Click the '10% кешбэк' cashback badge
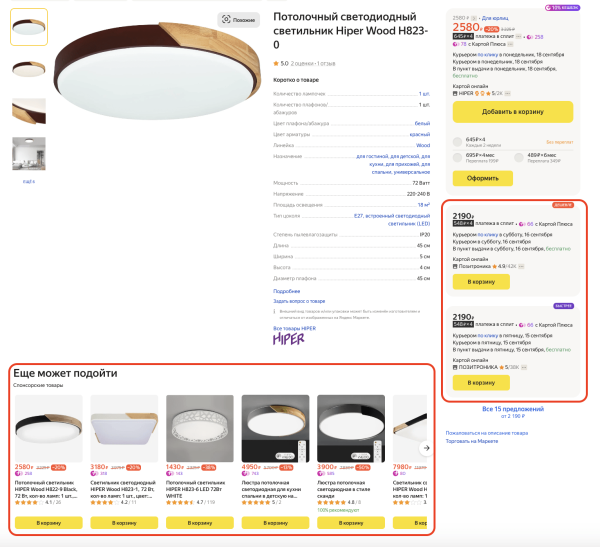 [x=562, y=8]
